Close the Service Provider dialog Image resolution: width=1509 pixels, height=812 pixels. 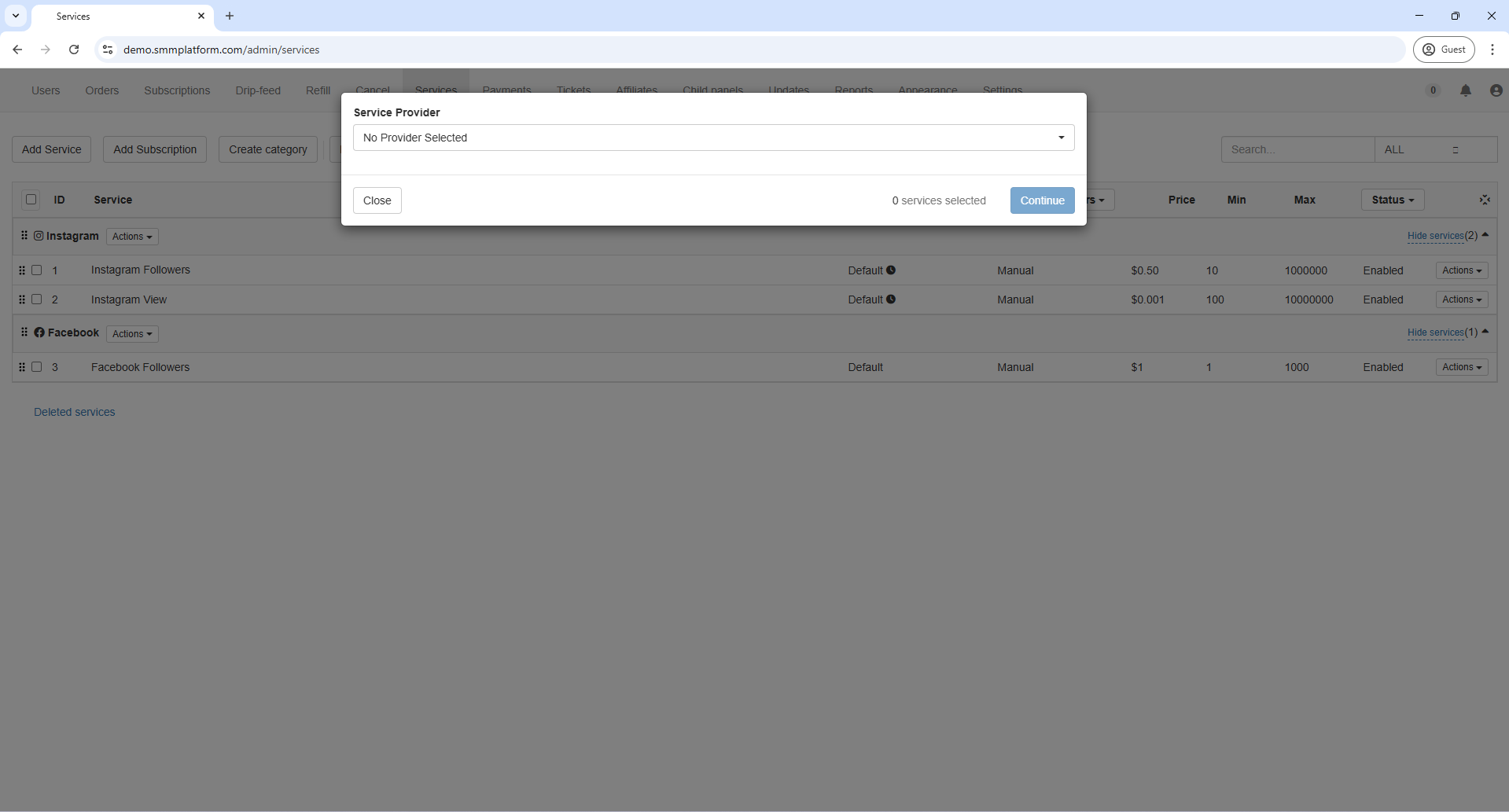point(377,200)
